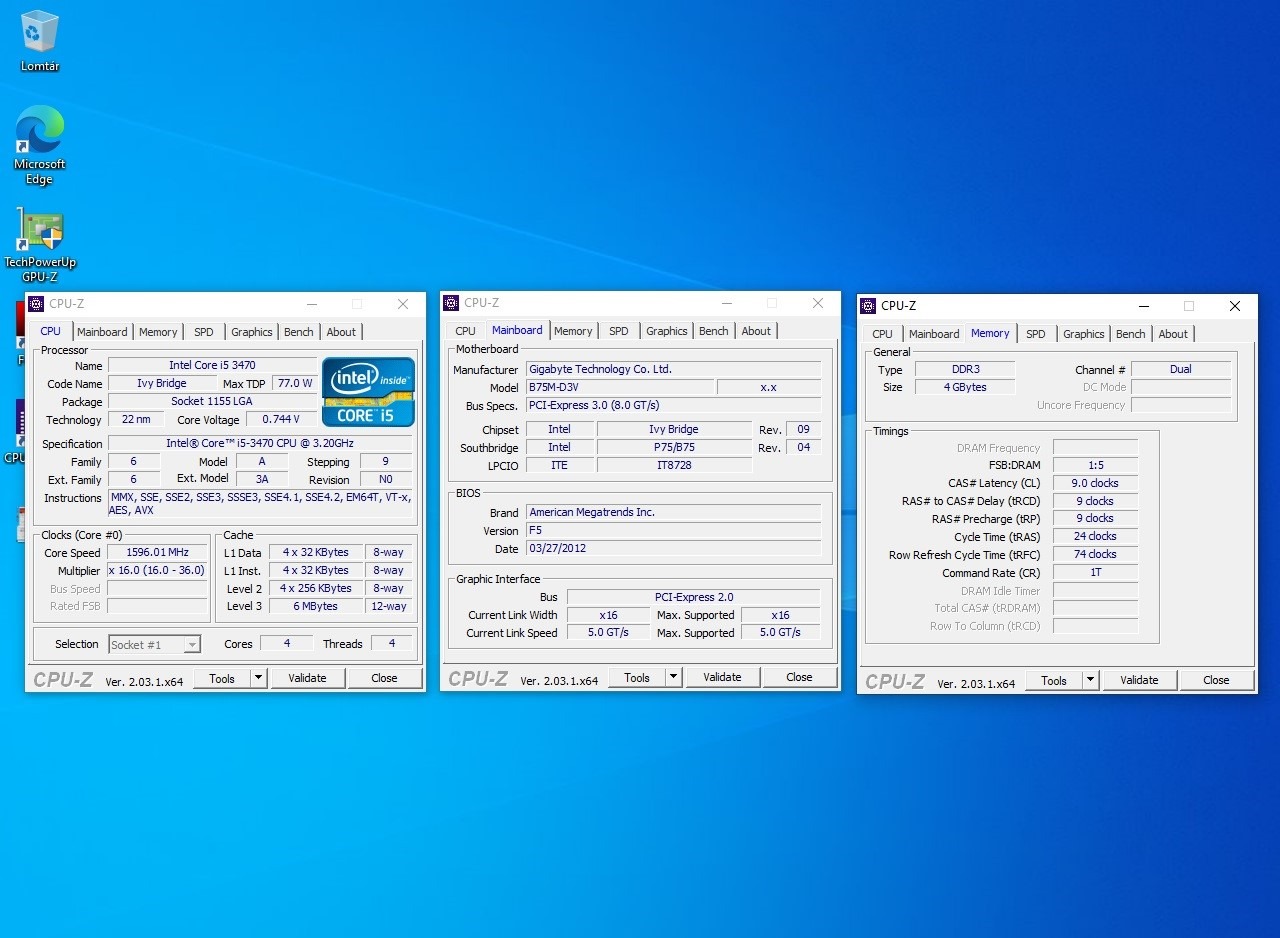This screenshot has width=1280, height=938.
Task: Go to the Bench tab in right window
Action: click(1131, 334)
